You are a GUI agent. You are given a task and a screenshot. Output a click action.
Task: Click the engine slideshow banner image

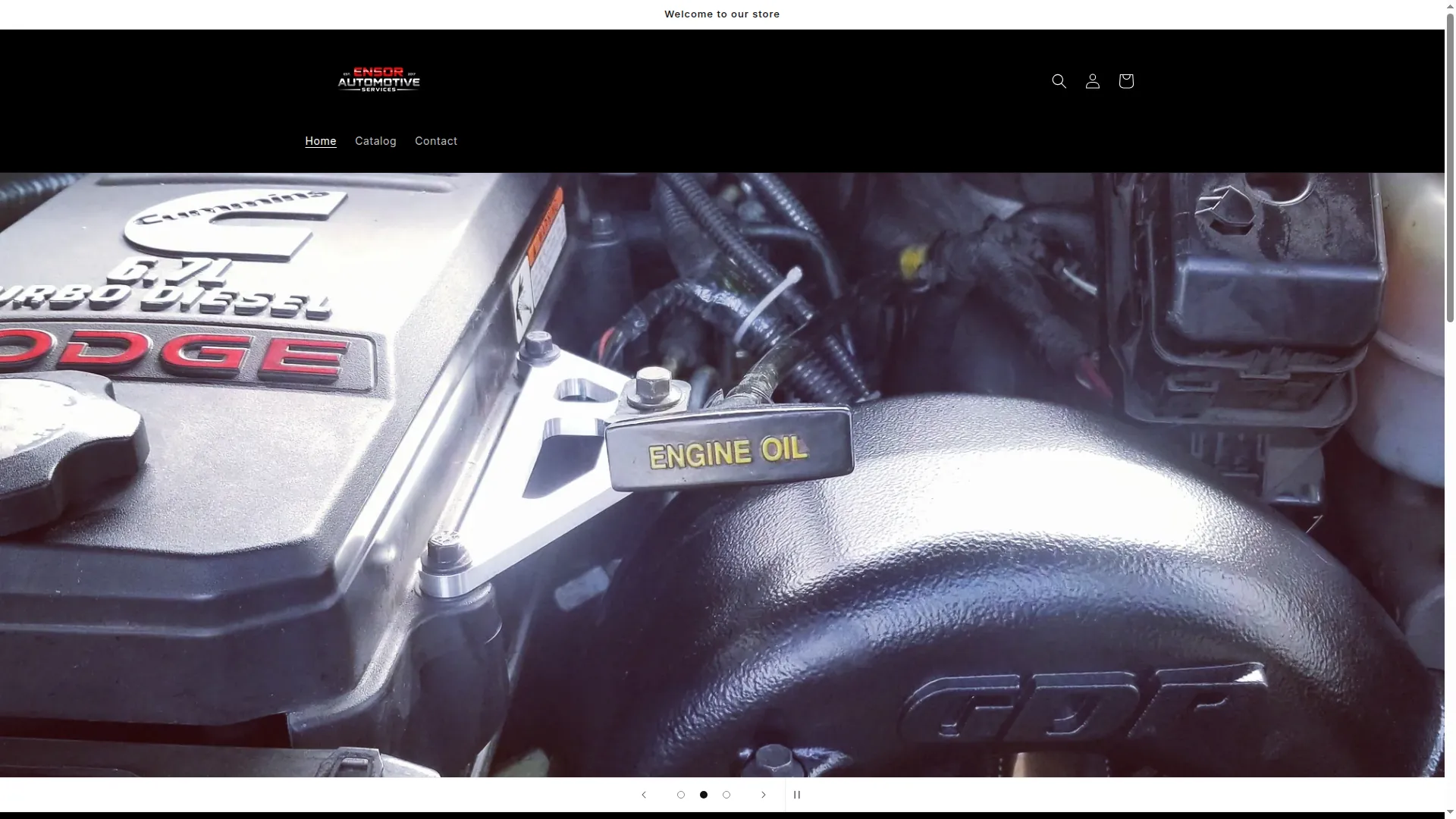point(722,475)
